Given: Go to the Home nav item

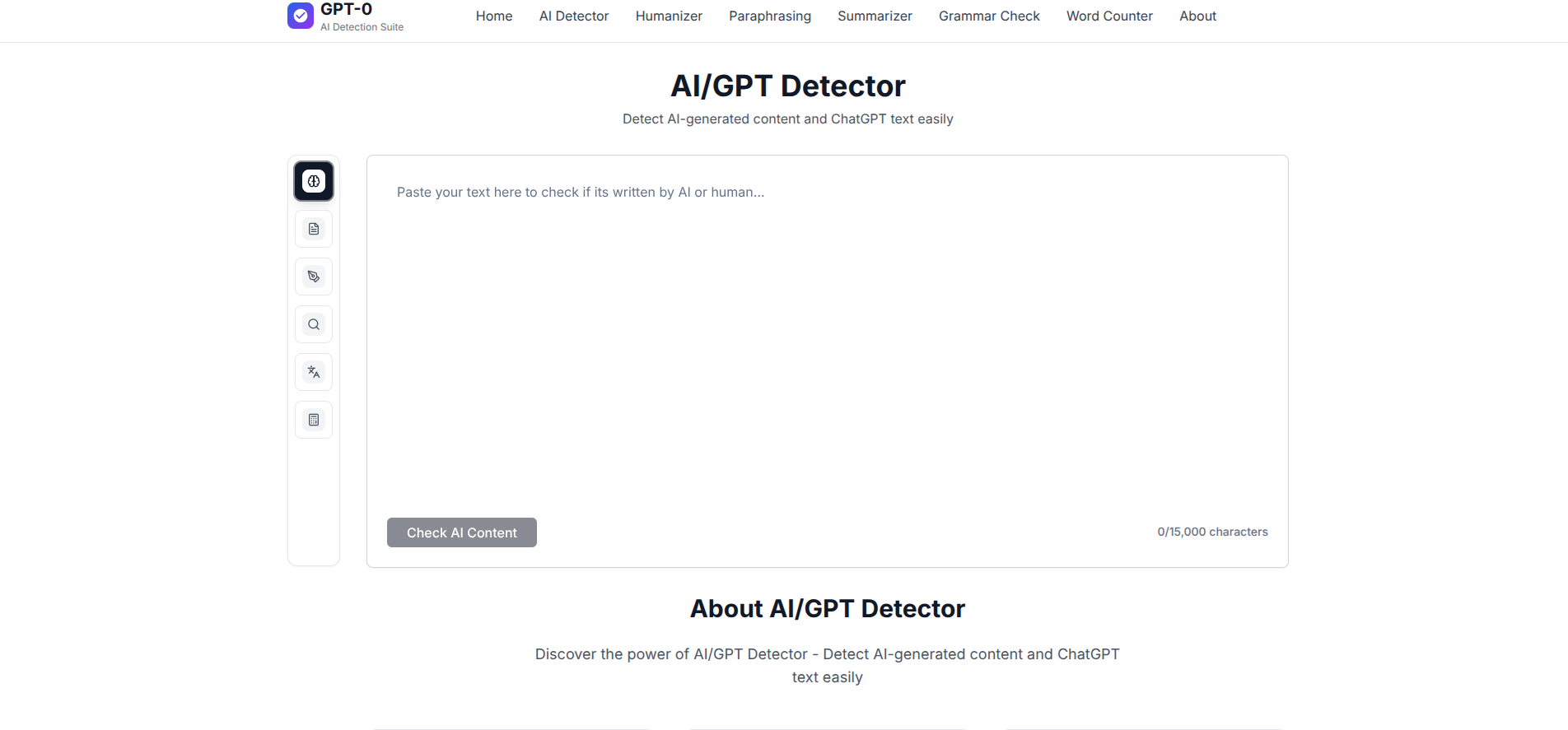Looking at the screenshot, I should click(x=494, y=16).
